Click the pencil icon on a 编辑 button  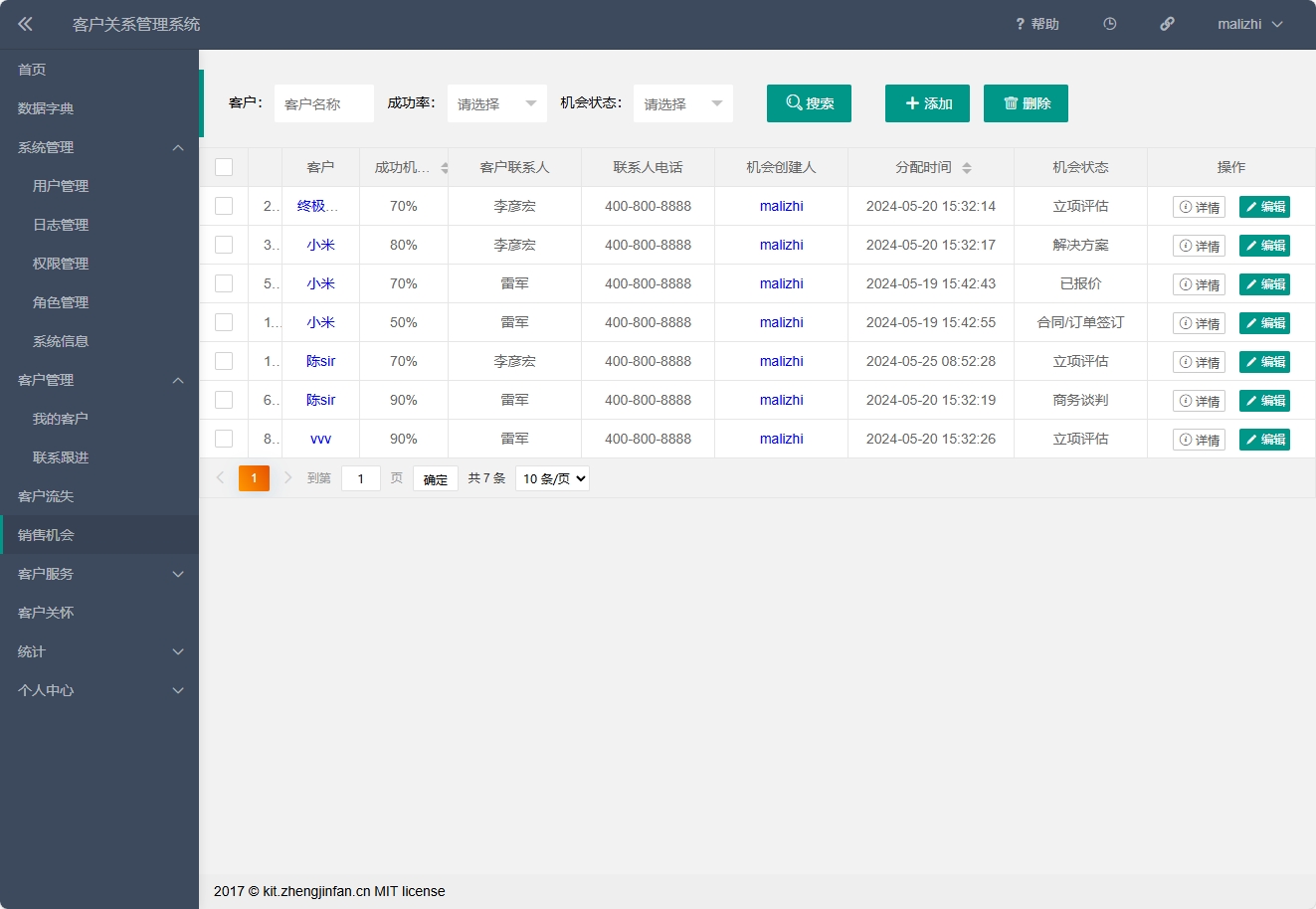(x=1252, y=206)
